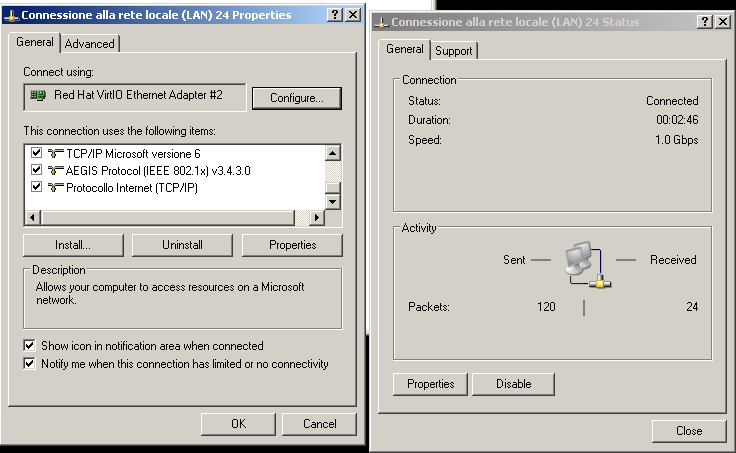736x453 pixels.
Task: Switch to the Support tab in Status
Action: click(x=453, y=51)
